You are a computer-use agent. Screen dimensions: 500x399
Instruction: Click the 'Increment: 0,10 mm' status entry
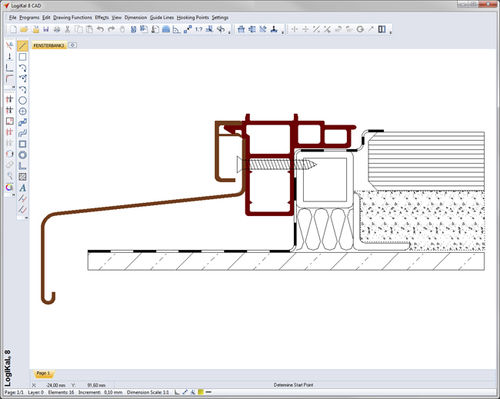[100, 392]
